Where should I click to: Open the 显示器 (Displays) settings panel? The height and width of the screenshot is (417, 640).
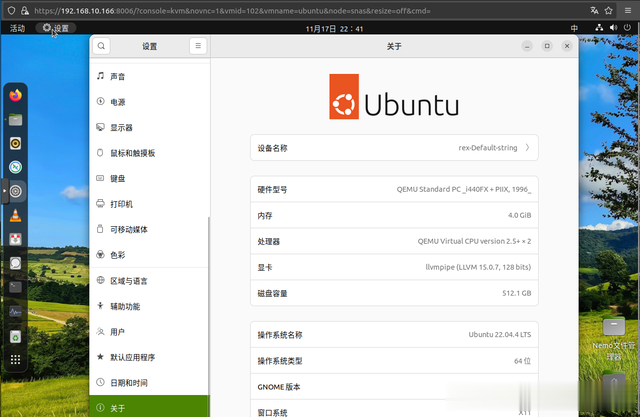point(149,127)
